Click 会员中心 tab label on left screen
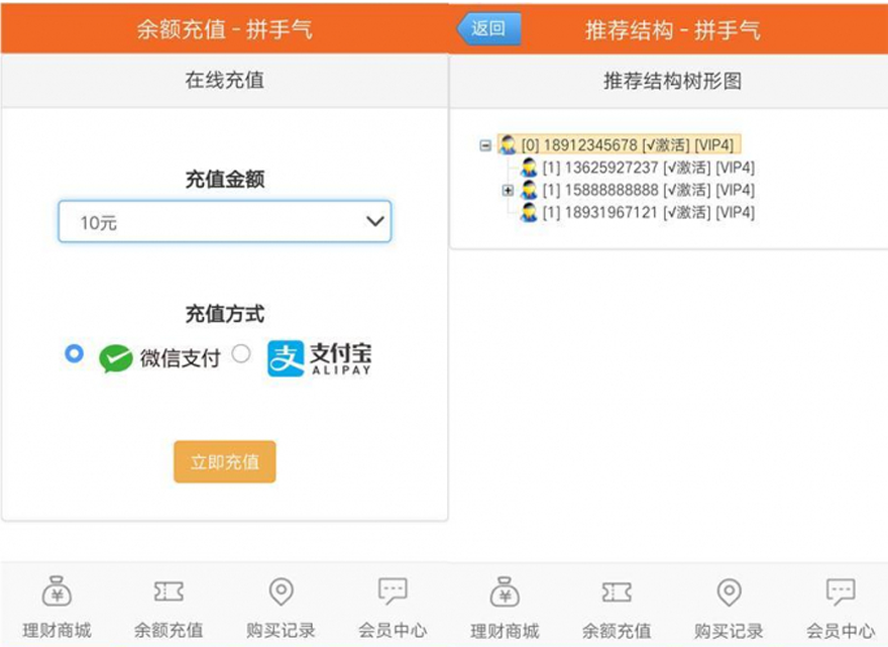Image resolution: width=888 pixels, height=647 pixels. [392, 630]
